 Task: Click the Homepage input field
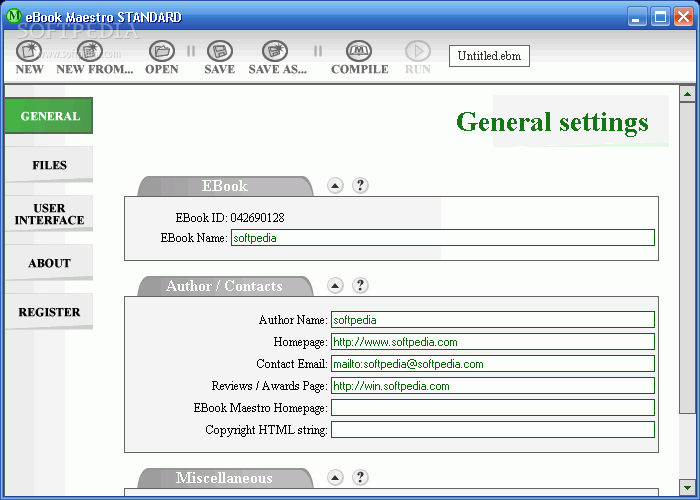click(493, 342)
